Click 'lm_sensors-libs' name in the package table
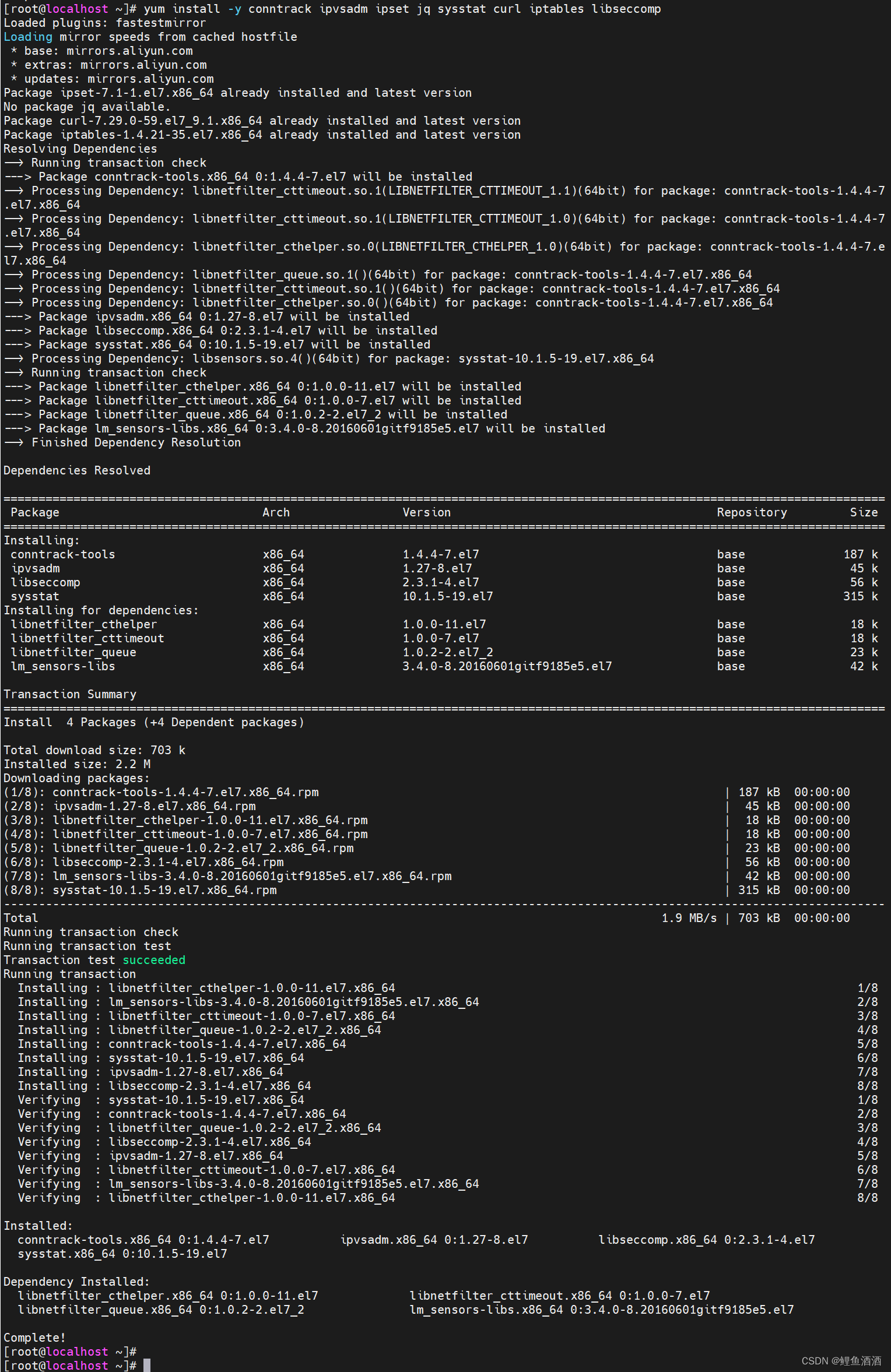Viewport: 891px width, 1372px height. point(63,666)
